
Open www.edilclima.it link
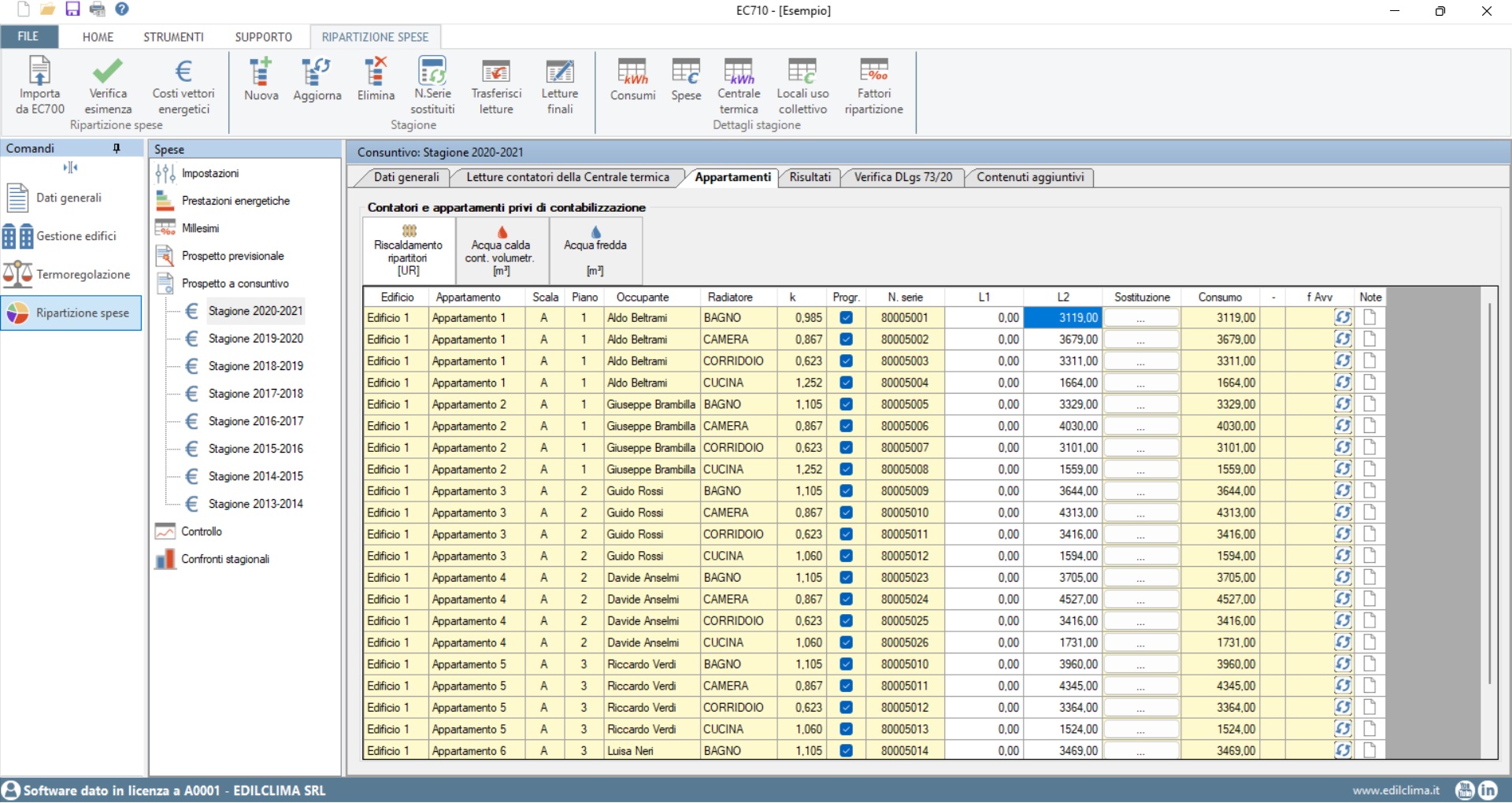[1395, 790]
